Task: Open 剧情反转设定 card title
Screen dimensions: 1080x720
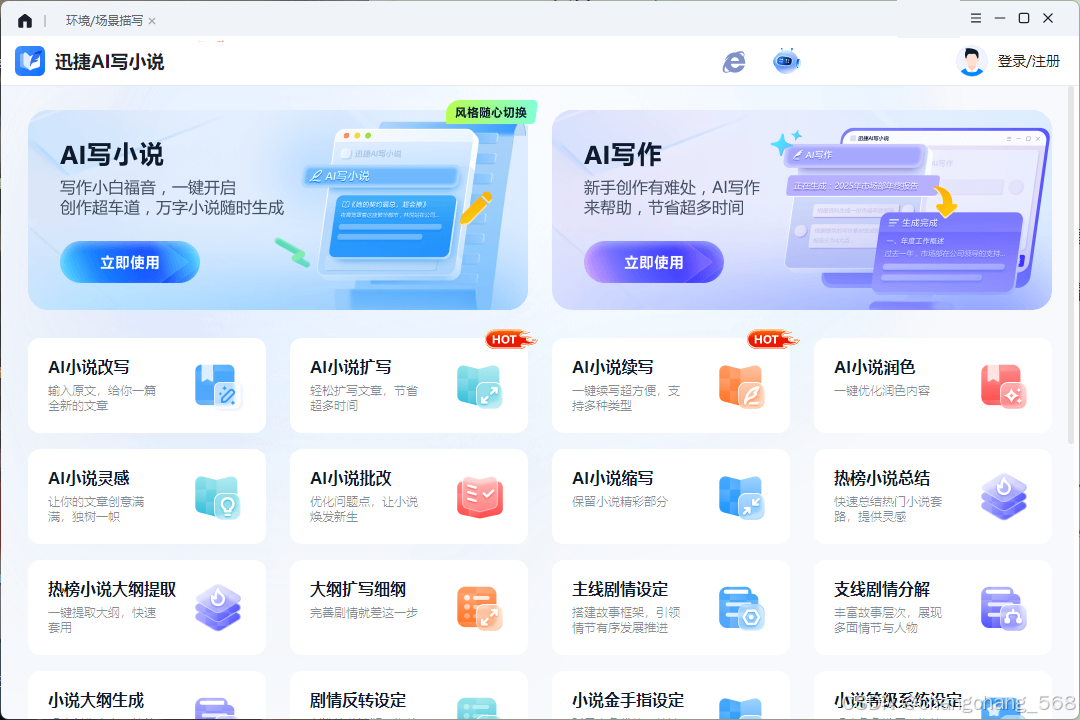Action: tap(357, 700)
